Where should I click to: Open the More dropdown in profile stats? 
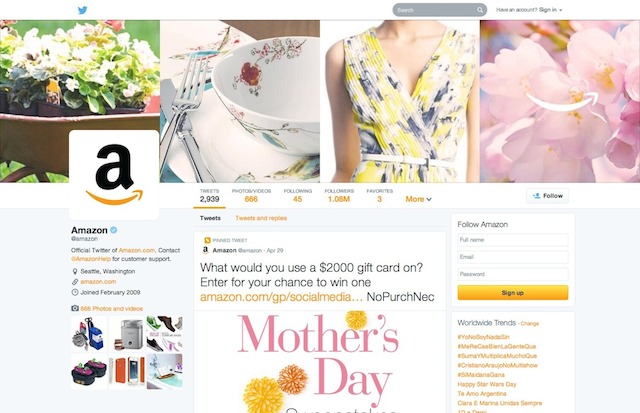pos(418,199)
